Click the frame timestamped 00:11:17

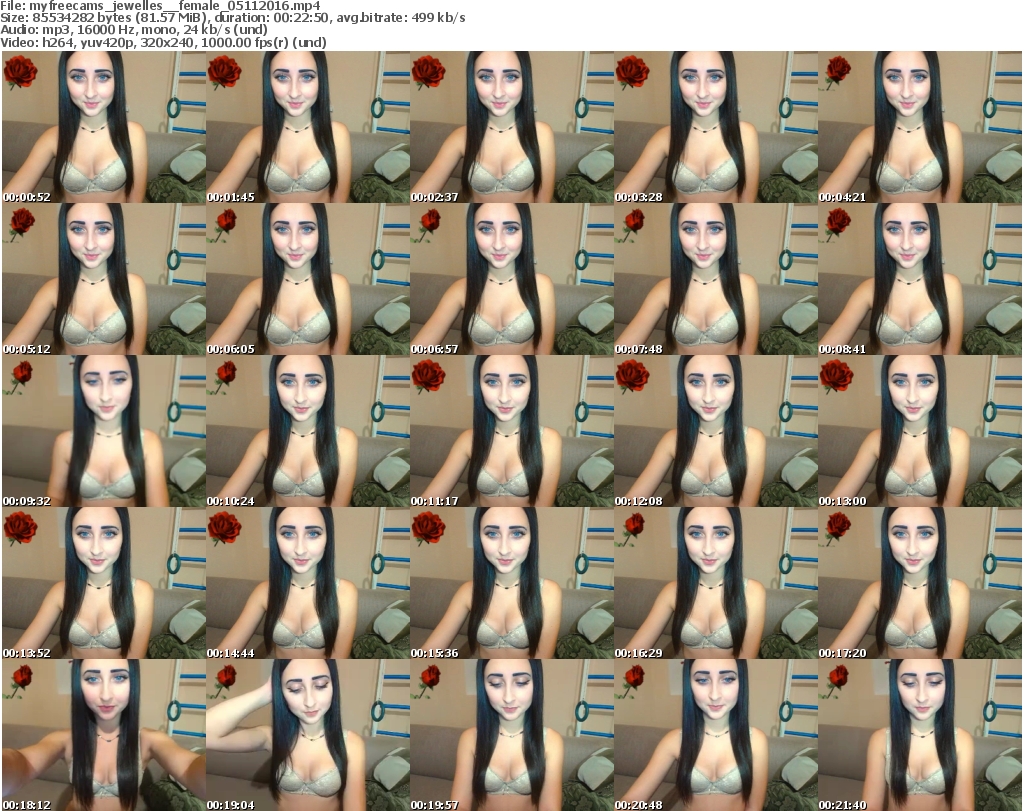(510, 432)
